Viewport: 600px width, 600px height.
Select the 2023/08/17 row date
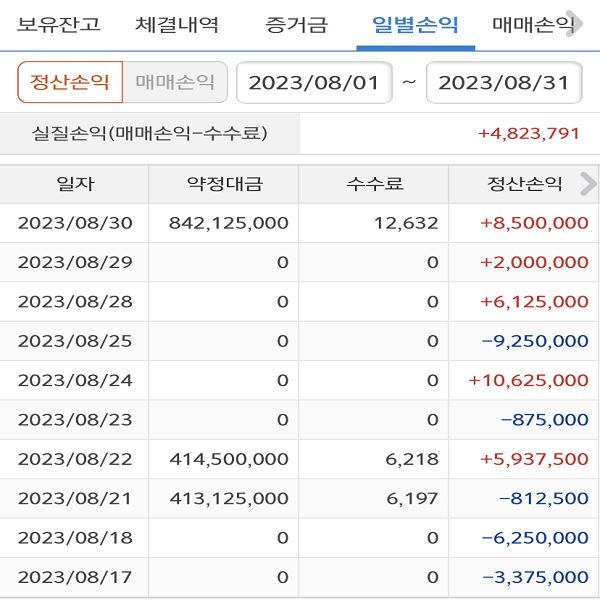click(x=75, y=577)
